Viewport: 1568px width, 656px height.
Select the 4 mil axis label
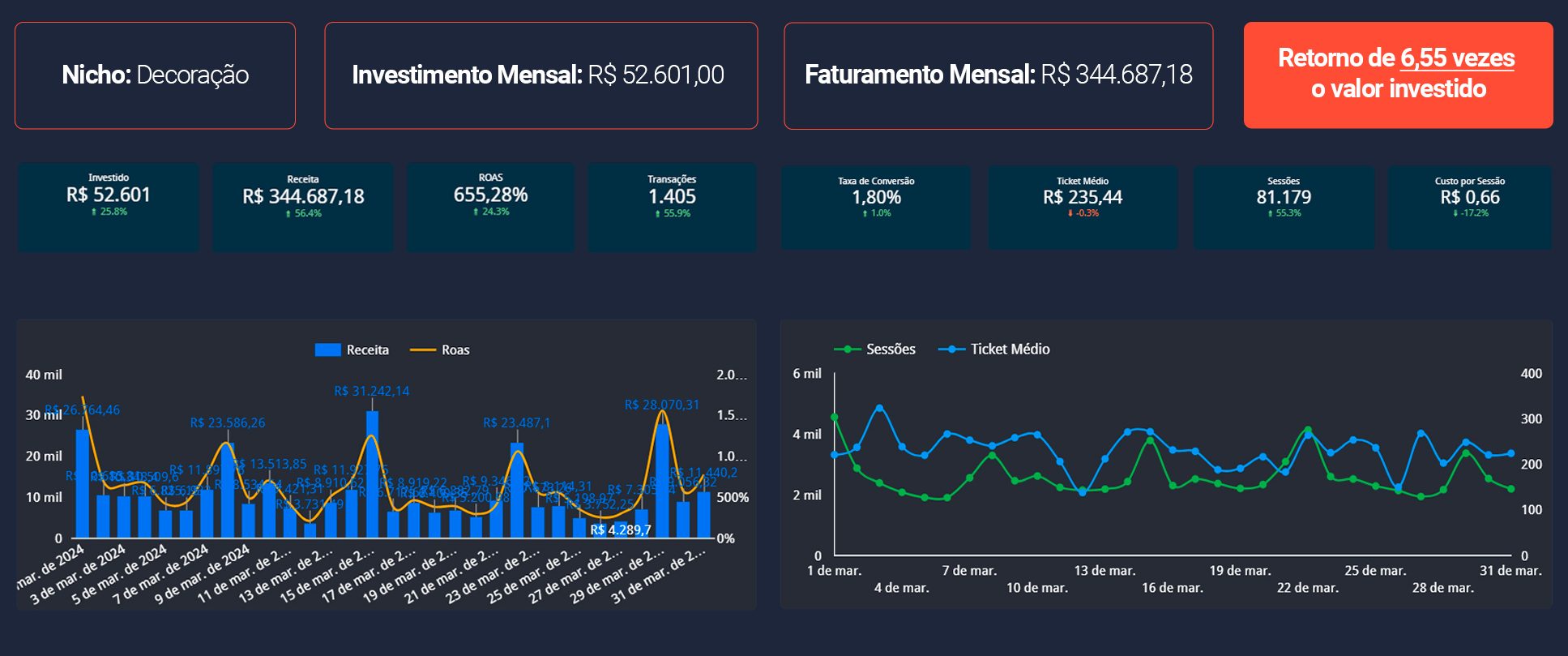(807, 435)
